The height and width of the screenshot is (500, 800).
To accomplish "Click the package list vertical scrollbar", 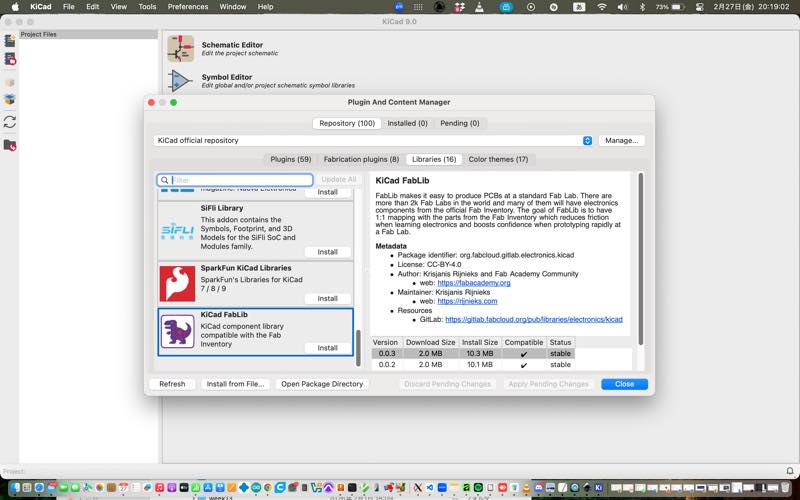I will [358, 348].
